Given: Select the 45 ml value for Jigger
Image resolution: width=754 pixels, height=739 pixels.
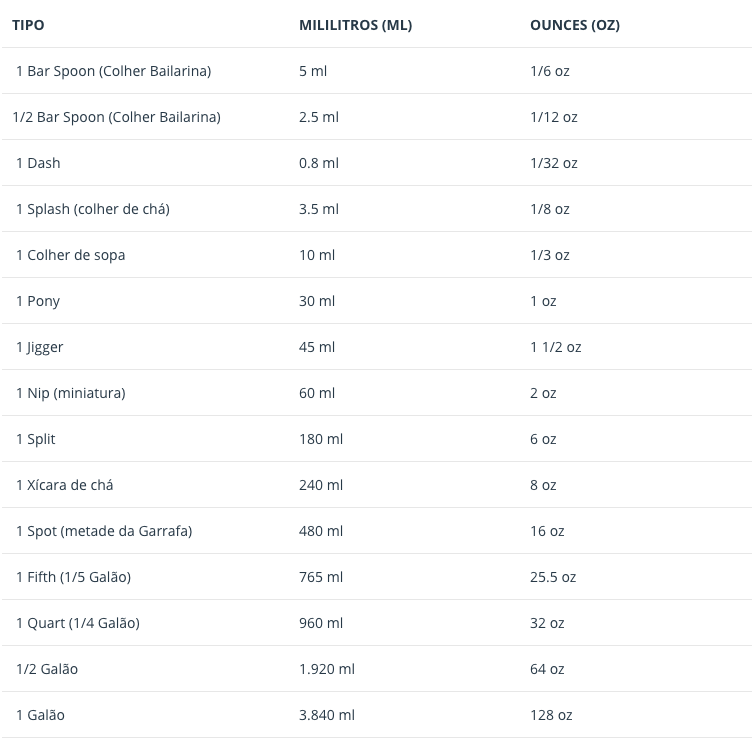Looking at the screenshot, I should pyautogui.click(x=317, y=347).
